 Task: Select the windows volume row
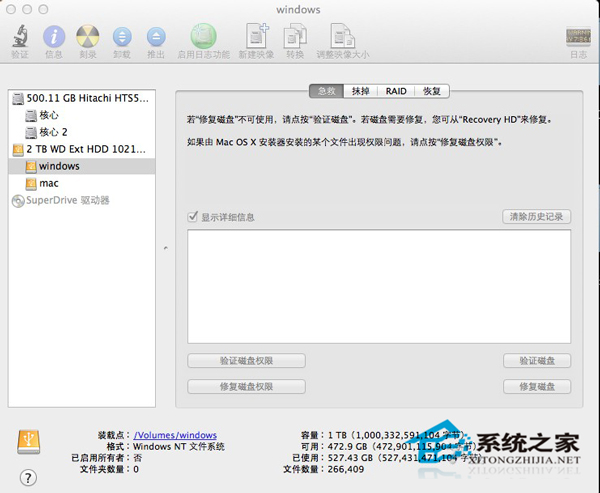pos(82,166)
